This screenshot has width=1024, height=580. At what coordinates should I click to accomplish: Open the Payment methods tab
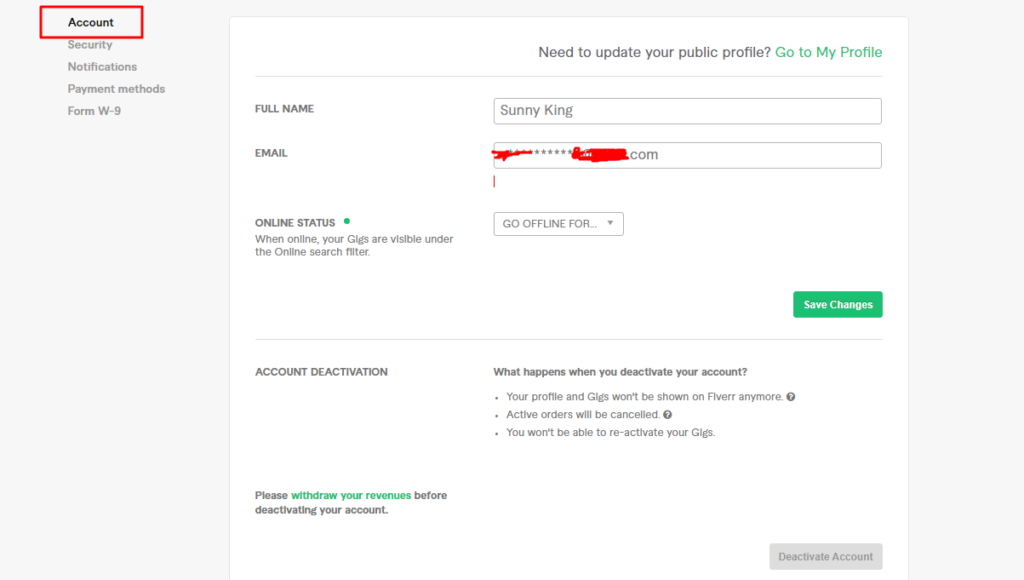(x=116, y=89)
